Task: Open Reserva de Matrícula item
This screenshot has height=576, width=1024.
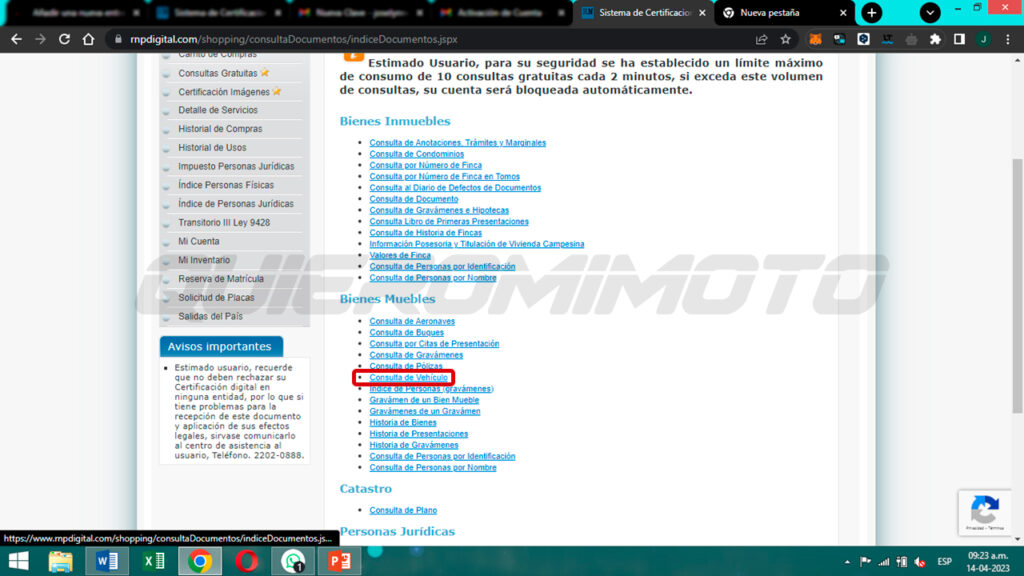Action: point(221,279)
